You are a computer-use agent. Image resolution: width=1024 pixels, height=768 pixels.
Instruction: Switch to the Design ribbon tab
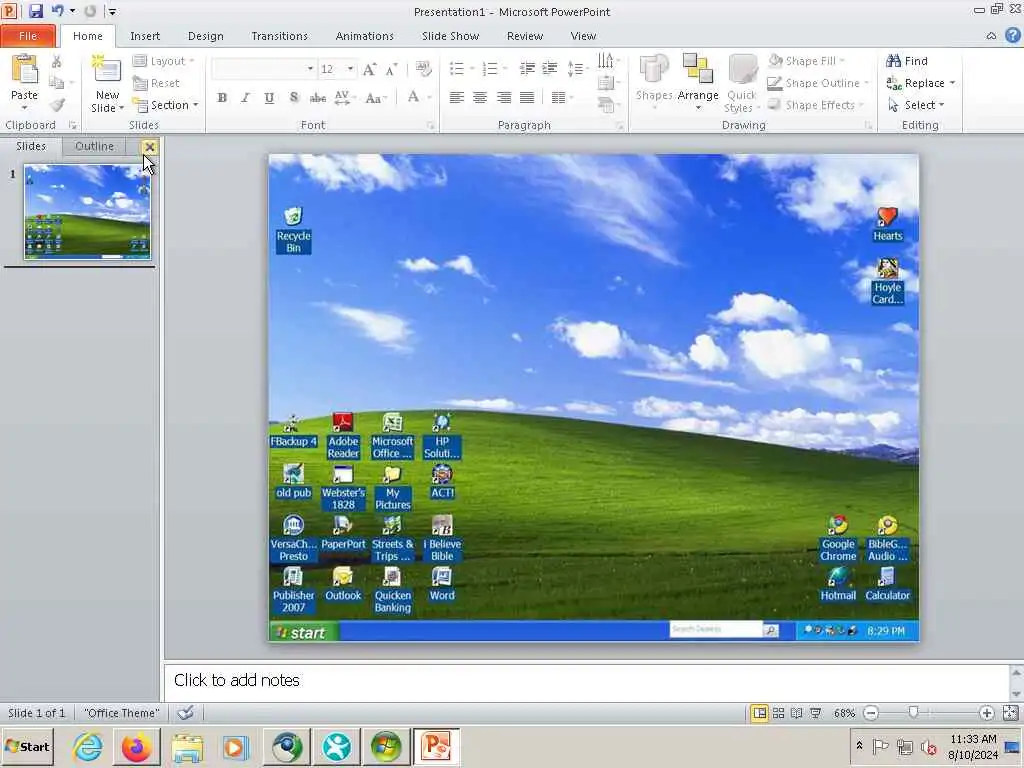[x=206, y=36]
